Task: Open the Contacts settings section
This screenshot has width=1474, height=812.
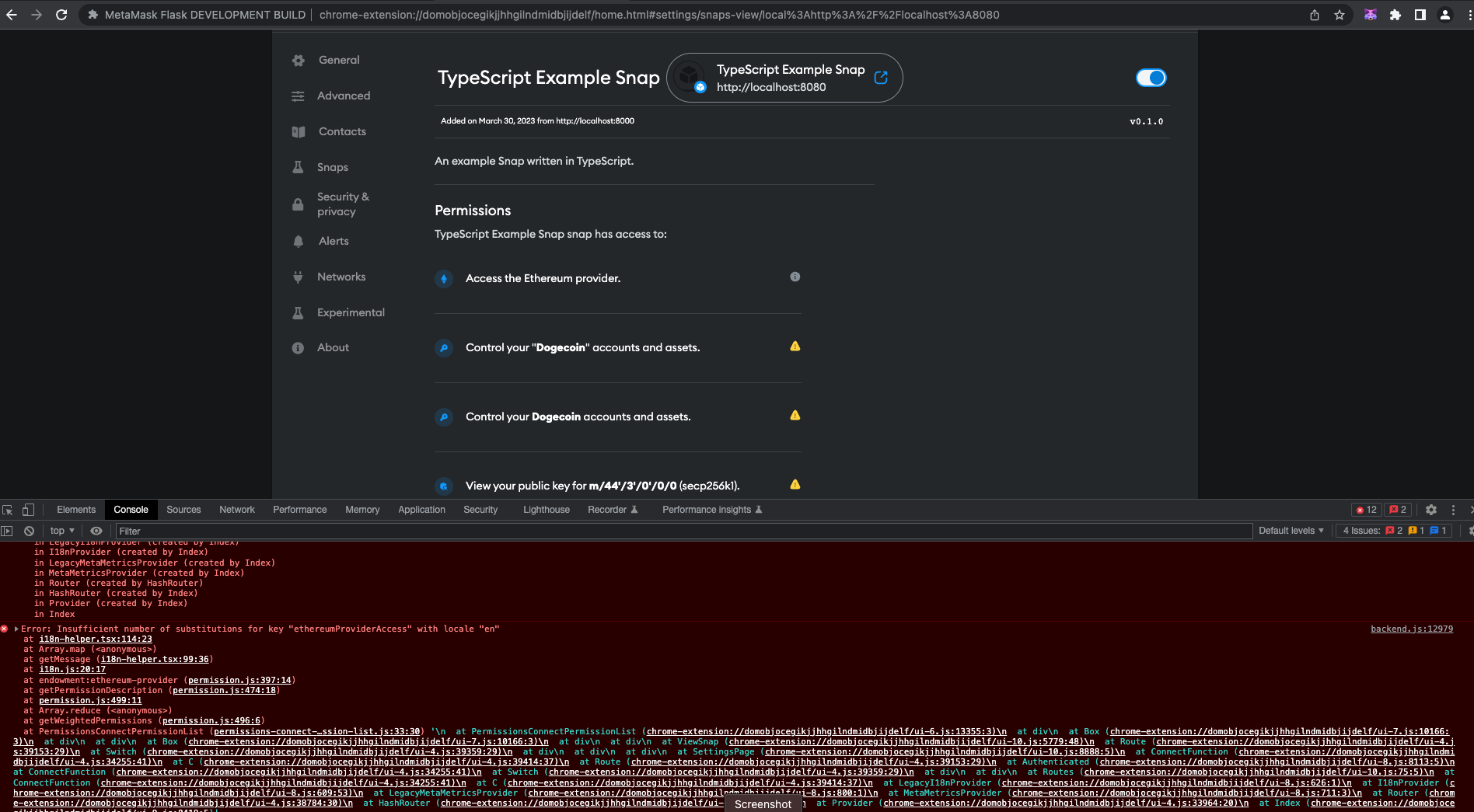Action: pyautogui.click(x=342, y=131)
